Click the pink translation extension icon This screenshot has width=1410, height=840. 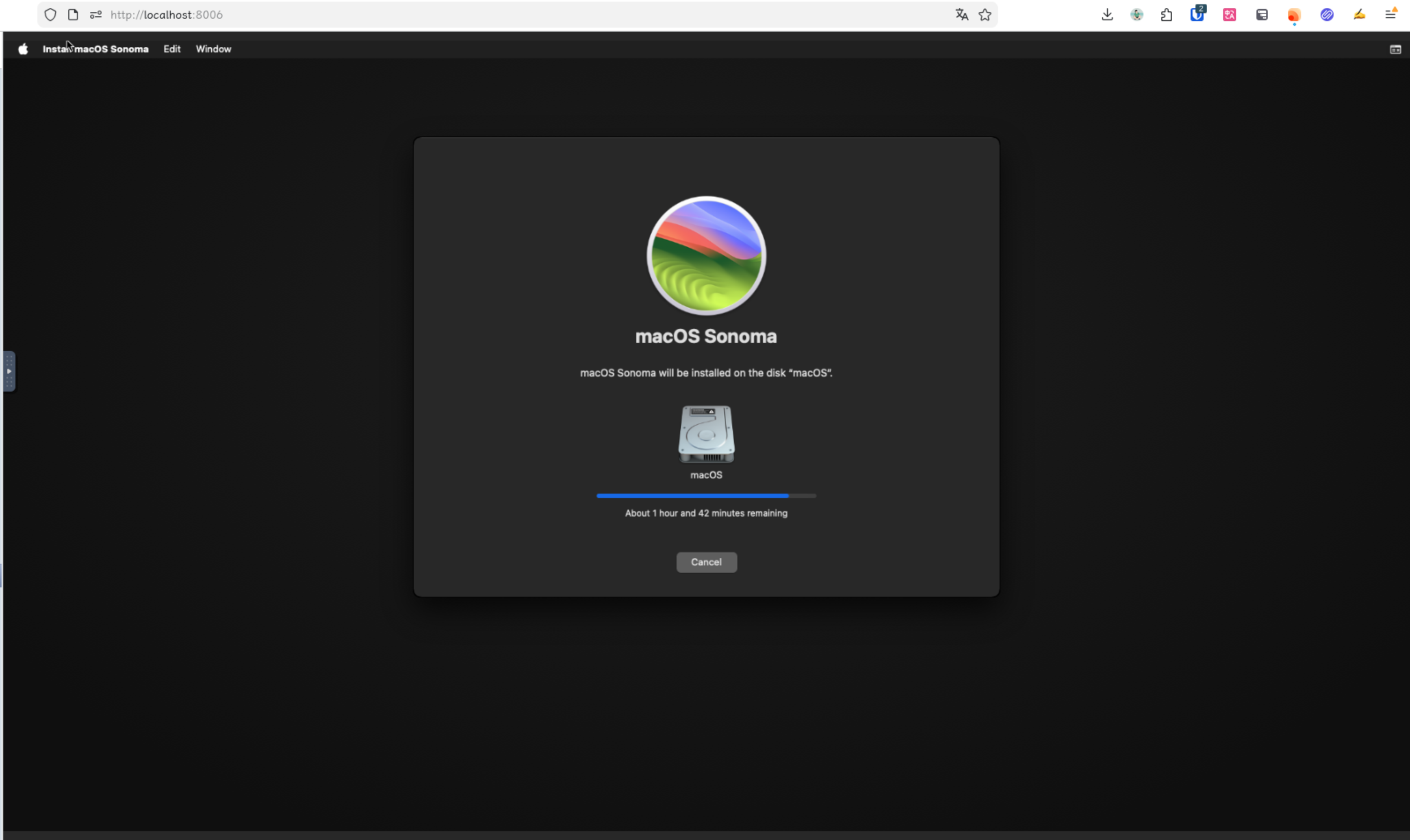point(1229,15)
